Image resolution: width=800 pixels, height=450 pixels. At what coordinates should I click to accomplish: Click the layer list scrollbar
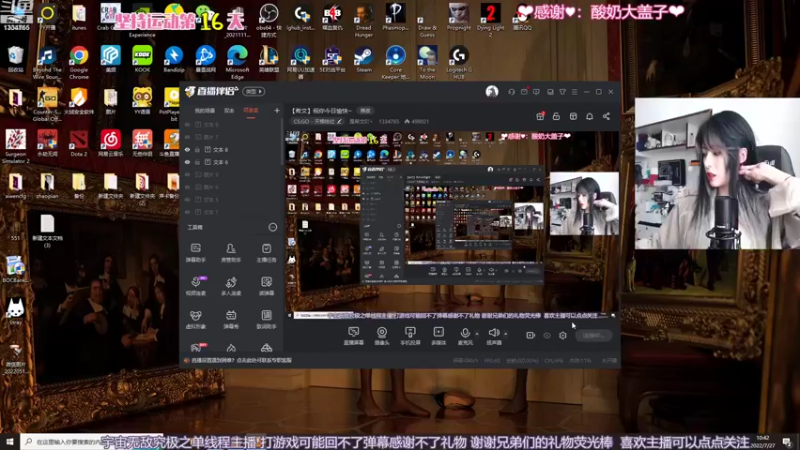tap(282, 143)
